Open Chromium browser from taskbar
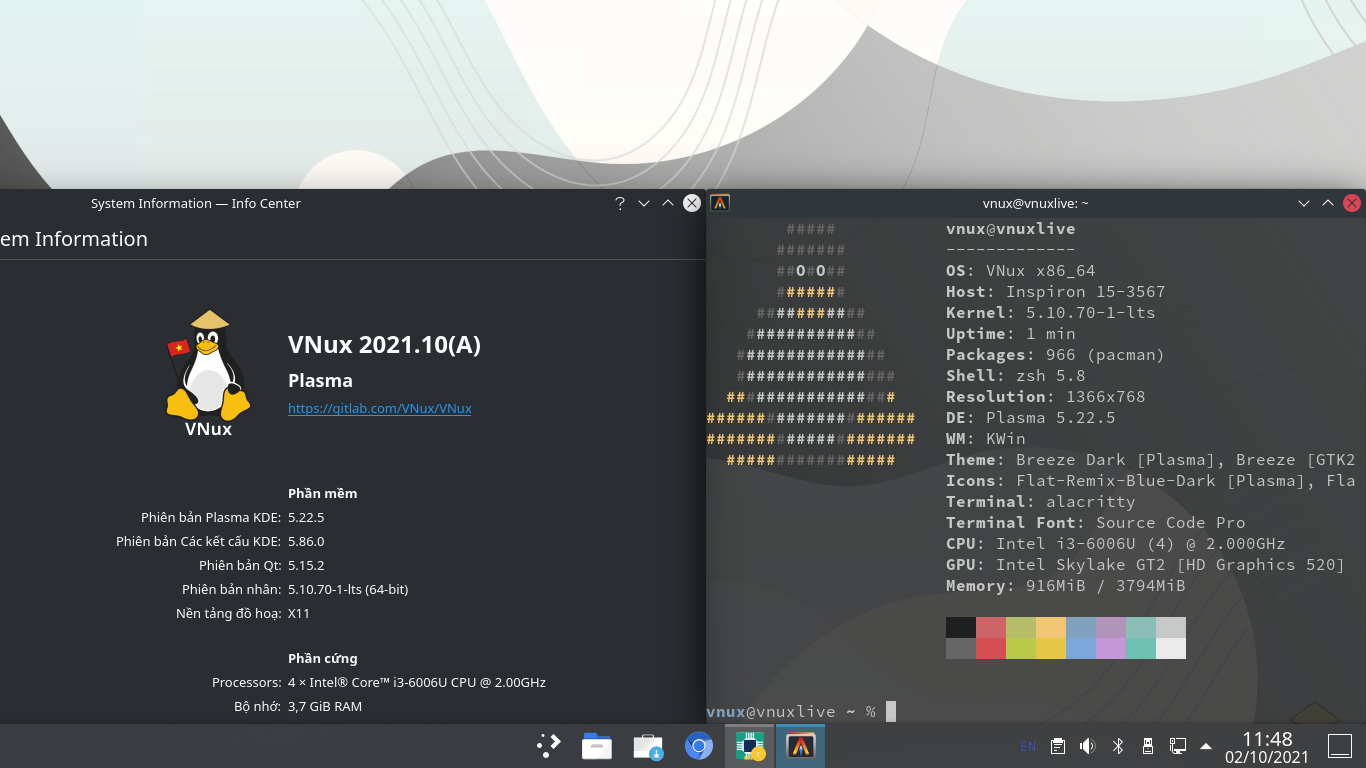Screen dimensions: 1366x768 [698, 746]
